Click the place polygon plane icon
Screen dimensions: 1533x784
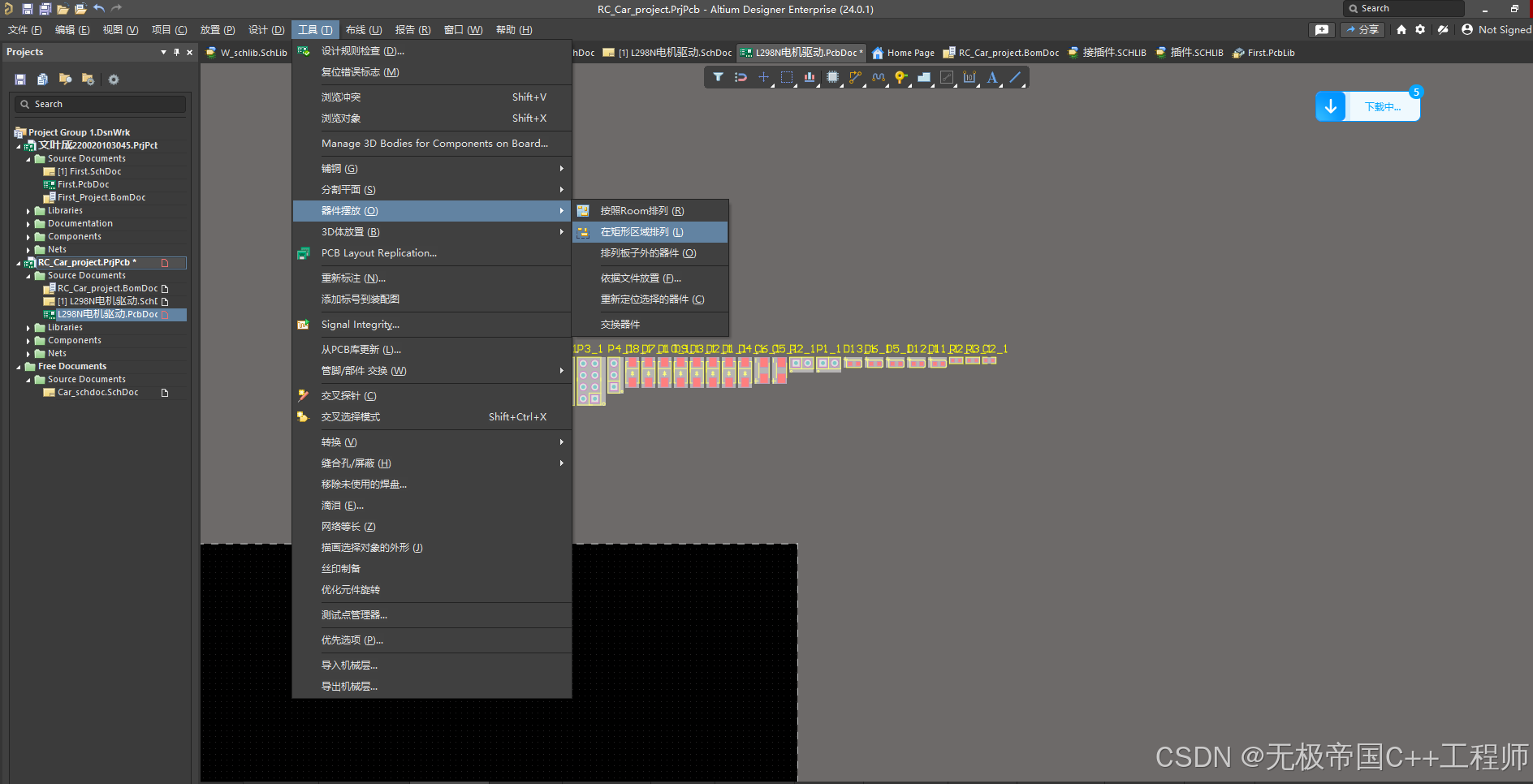(x=923, y=77)
